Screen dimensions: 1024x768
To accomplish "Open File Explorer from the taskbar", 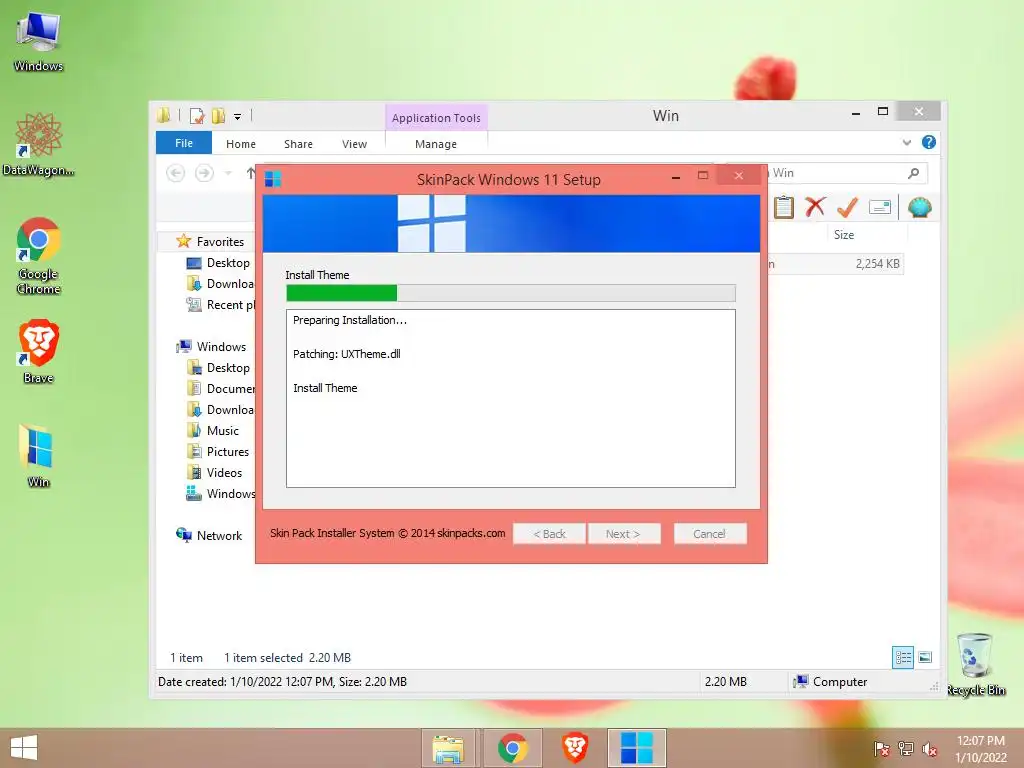I will (448, 748).
